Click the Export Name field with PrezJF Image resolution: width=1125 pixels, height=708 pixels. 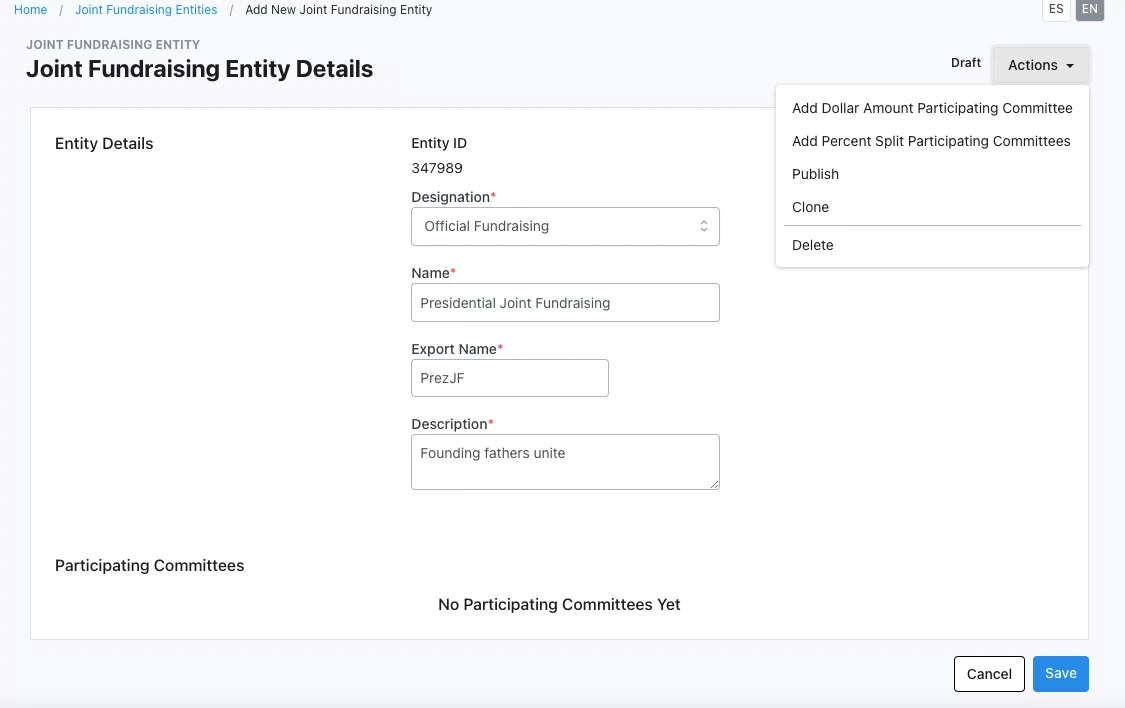coord(510,378)
